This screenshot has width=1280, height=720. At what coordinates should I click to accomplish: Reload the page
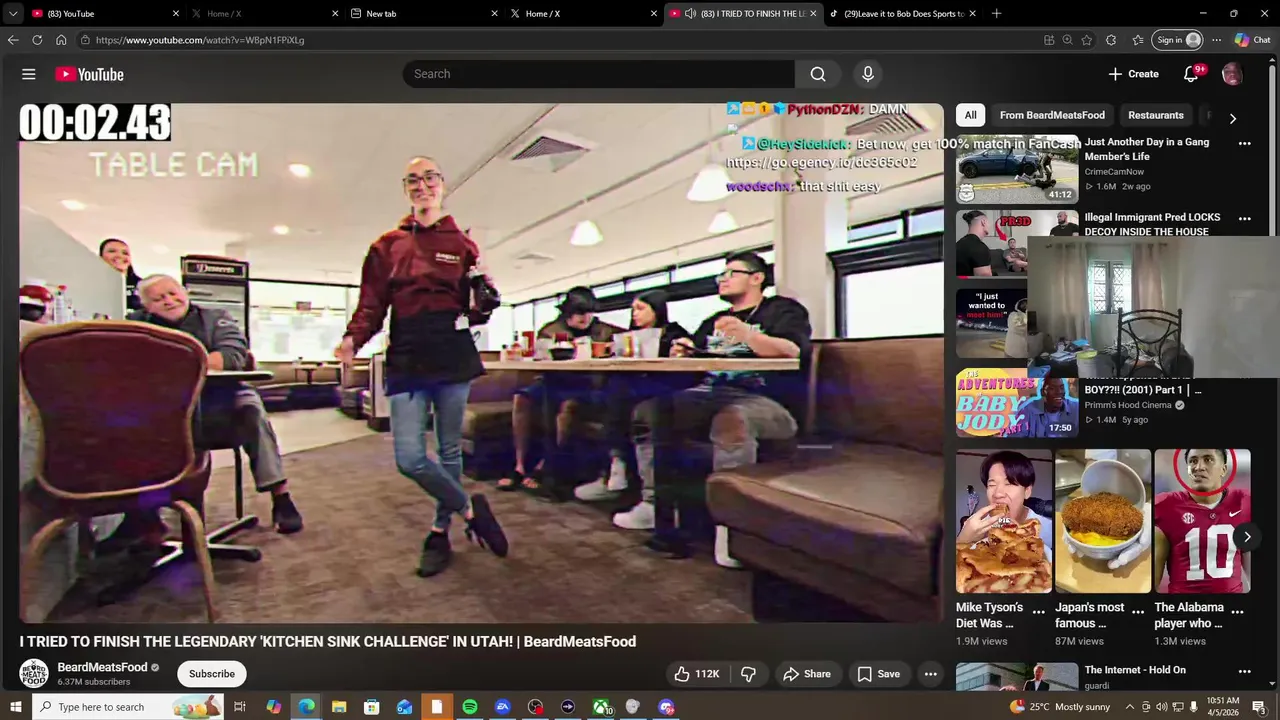(37, 40)
